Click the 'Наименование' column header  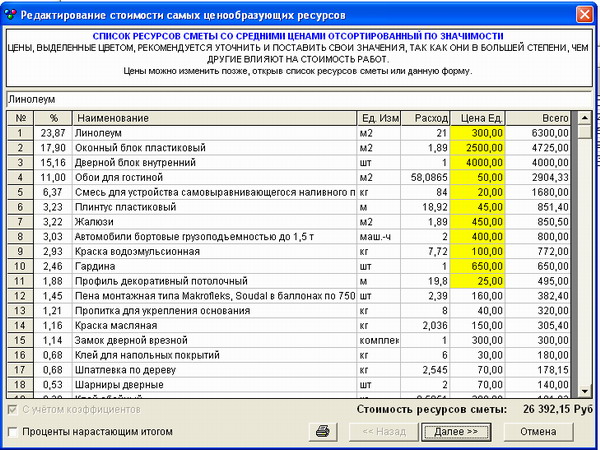click(x=215, y=118)
